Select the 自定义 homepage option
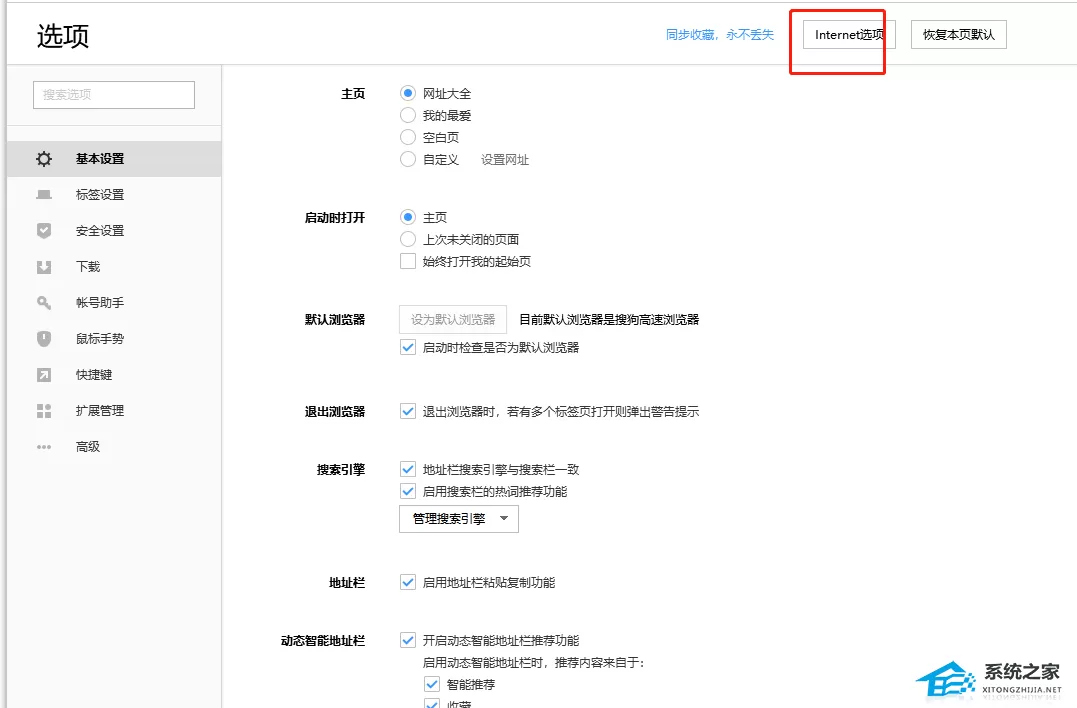 (x=408, y=159)
